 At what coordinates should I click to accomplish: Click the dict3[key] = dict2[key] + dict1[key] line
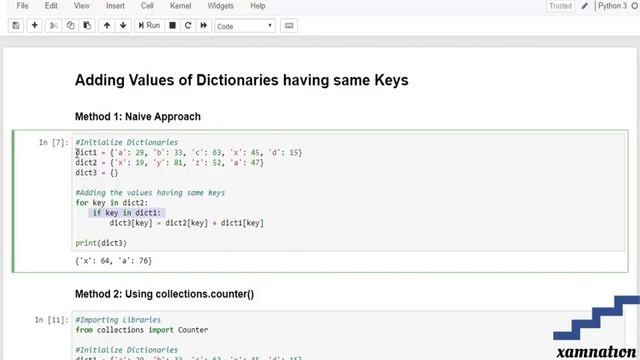pyautogui.click(x=187, y=223)
